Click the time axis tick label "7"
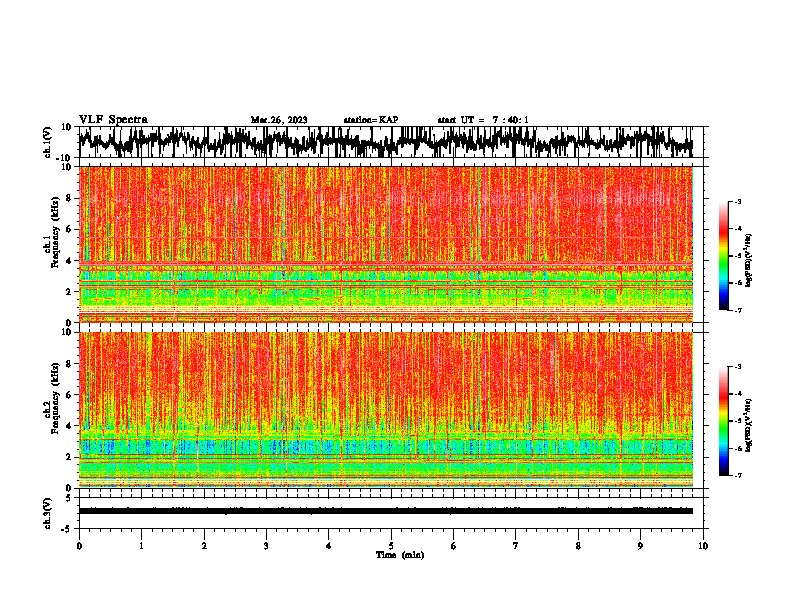The height and width of the screenshot is (612, 792). pyautogui.click(x=516, y=546)
